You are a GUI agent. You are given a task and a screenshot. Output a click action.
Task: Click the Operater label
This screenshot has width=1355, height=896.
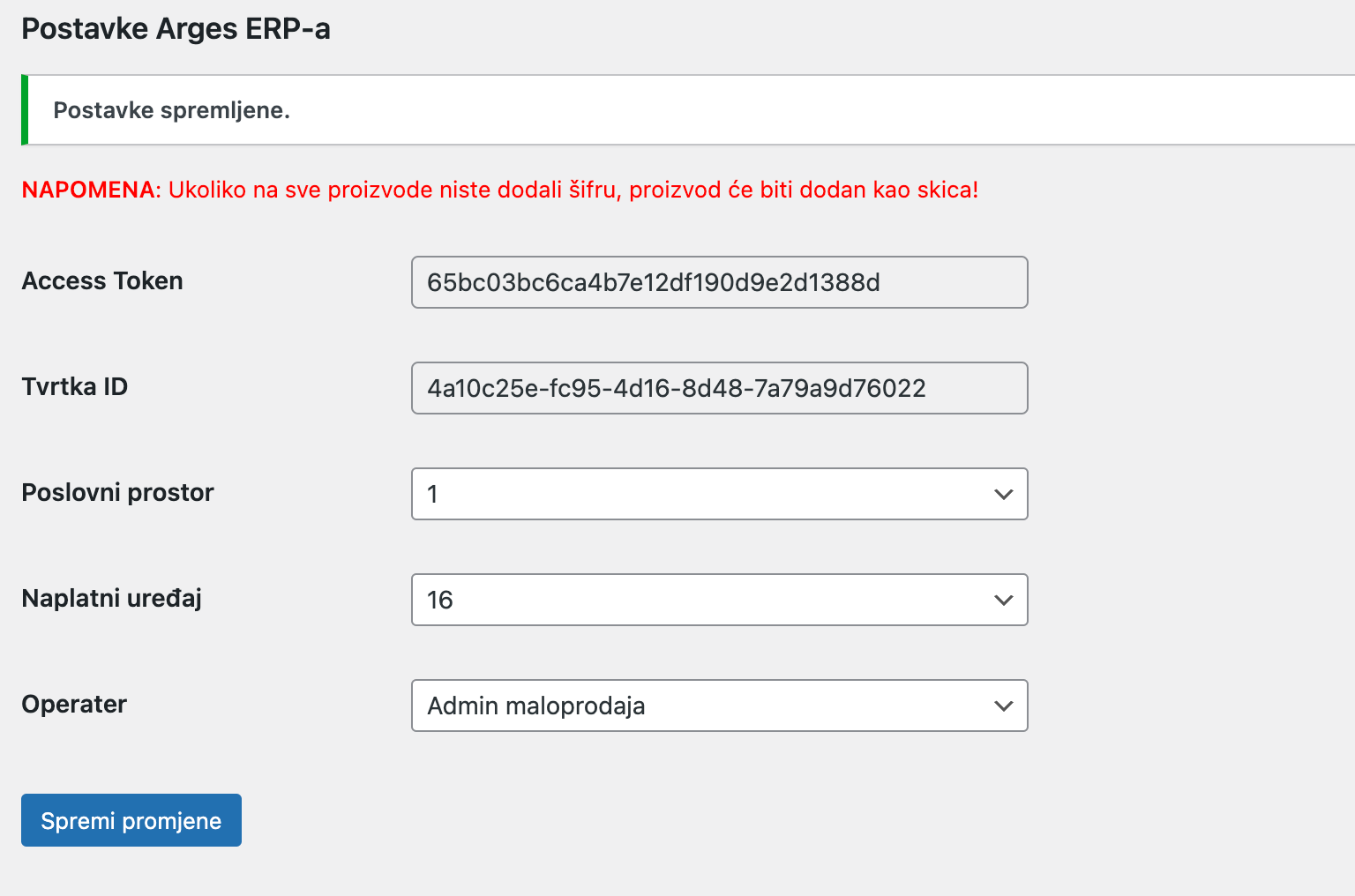click(74, 704)
